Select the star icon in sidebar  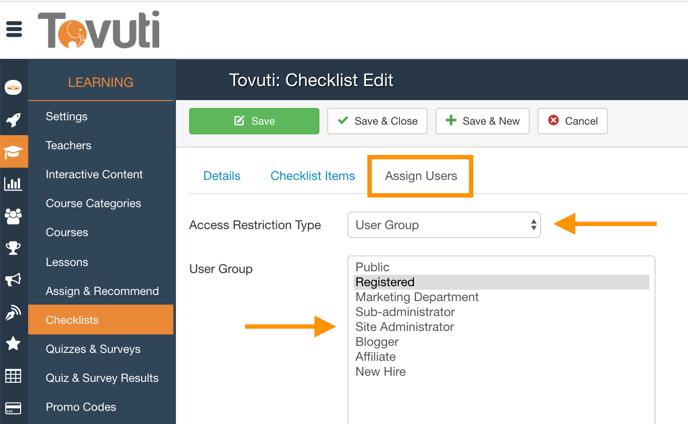click(x=13, y=344)
